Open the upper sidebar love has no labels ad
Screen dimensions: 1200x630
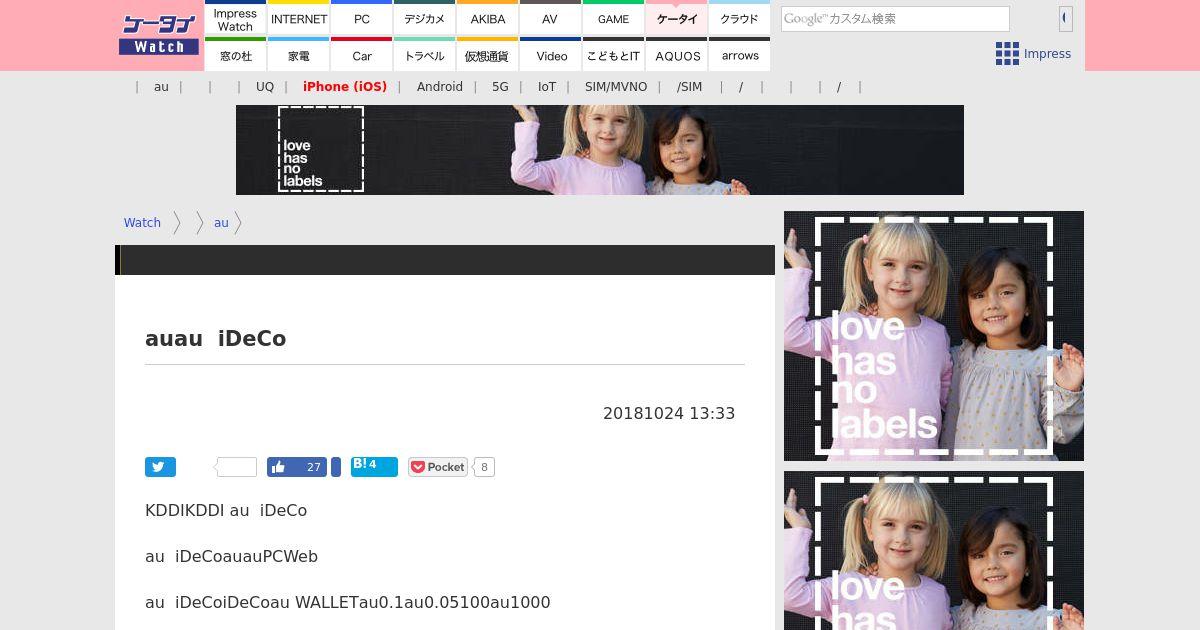[x=934, y=336]
